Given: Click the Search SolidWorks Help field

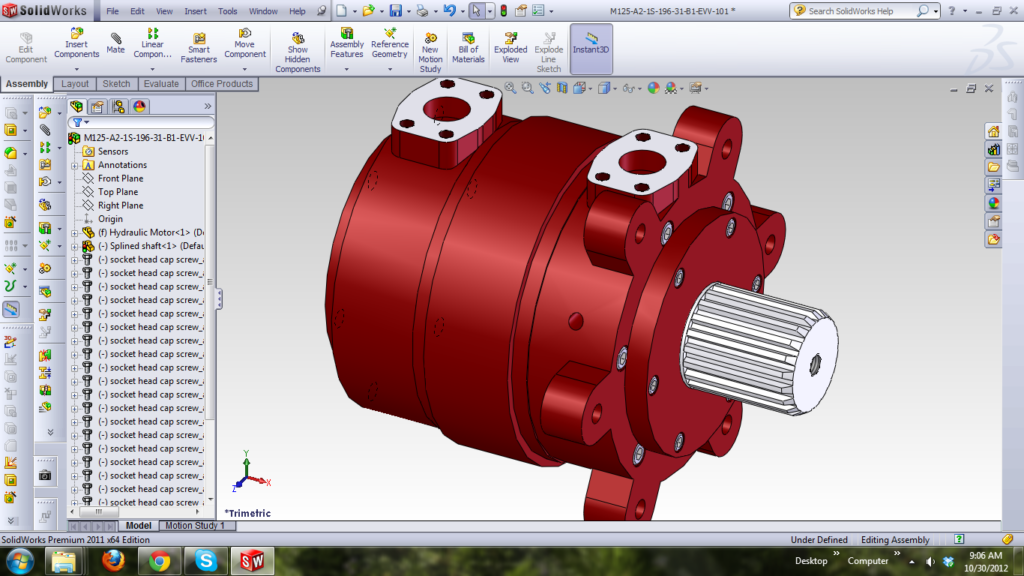Looking at the screenshot, I should (x=859, y=11).
